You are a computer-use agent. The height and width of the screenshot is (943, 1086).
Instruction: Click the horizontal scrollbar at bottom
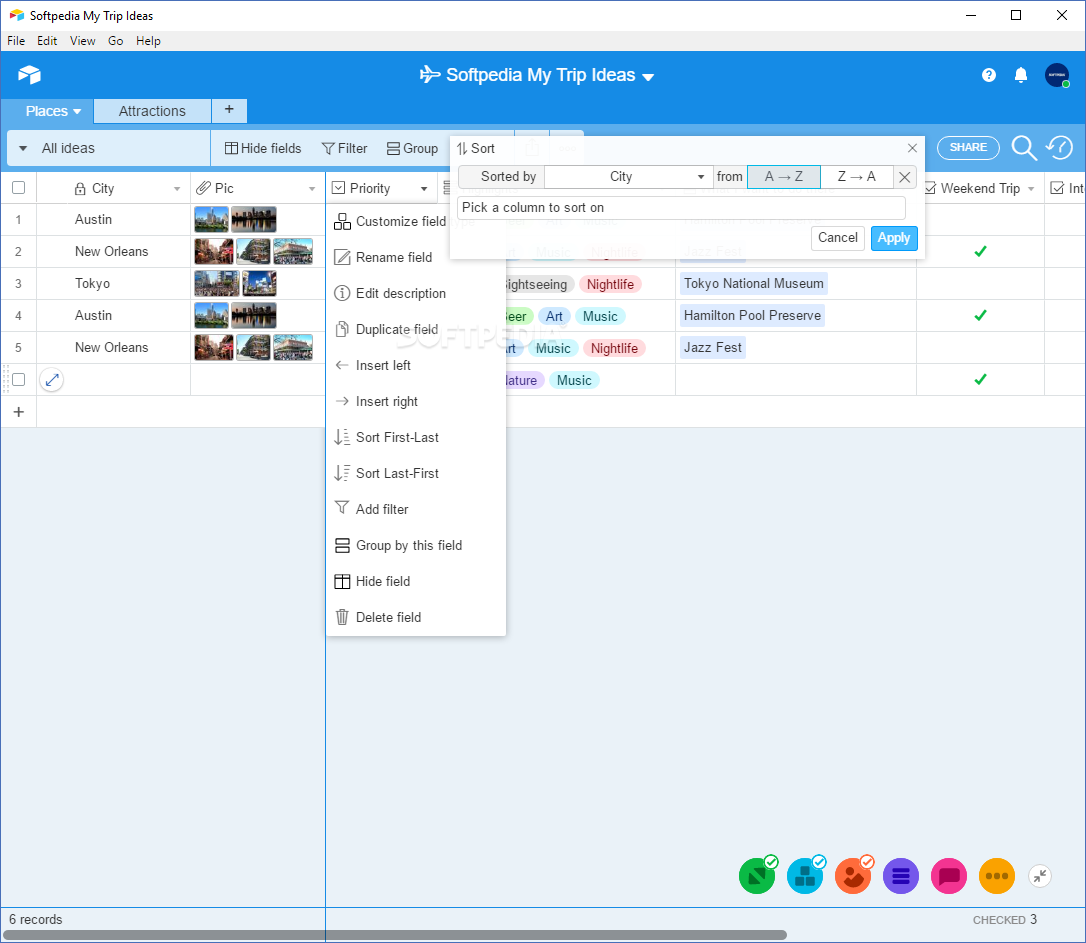point(395,935)
